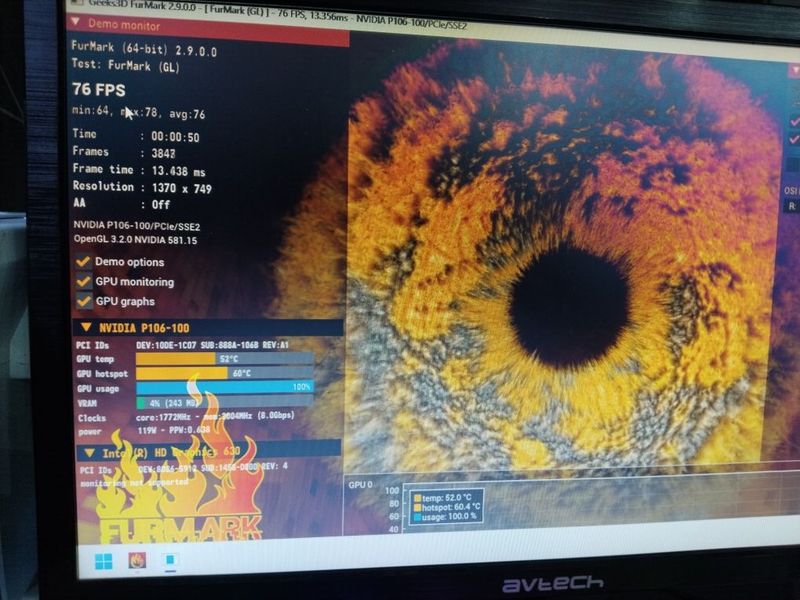Click the Time value 00:00:50

pyautogui.click(x=175, y=137)
